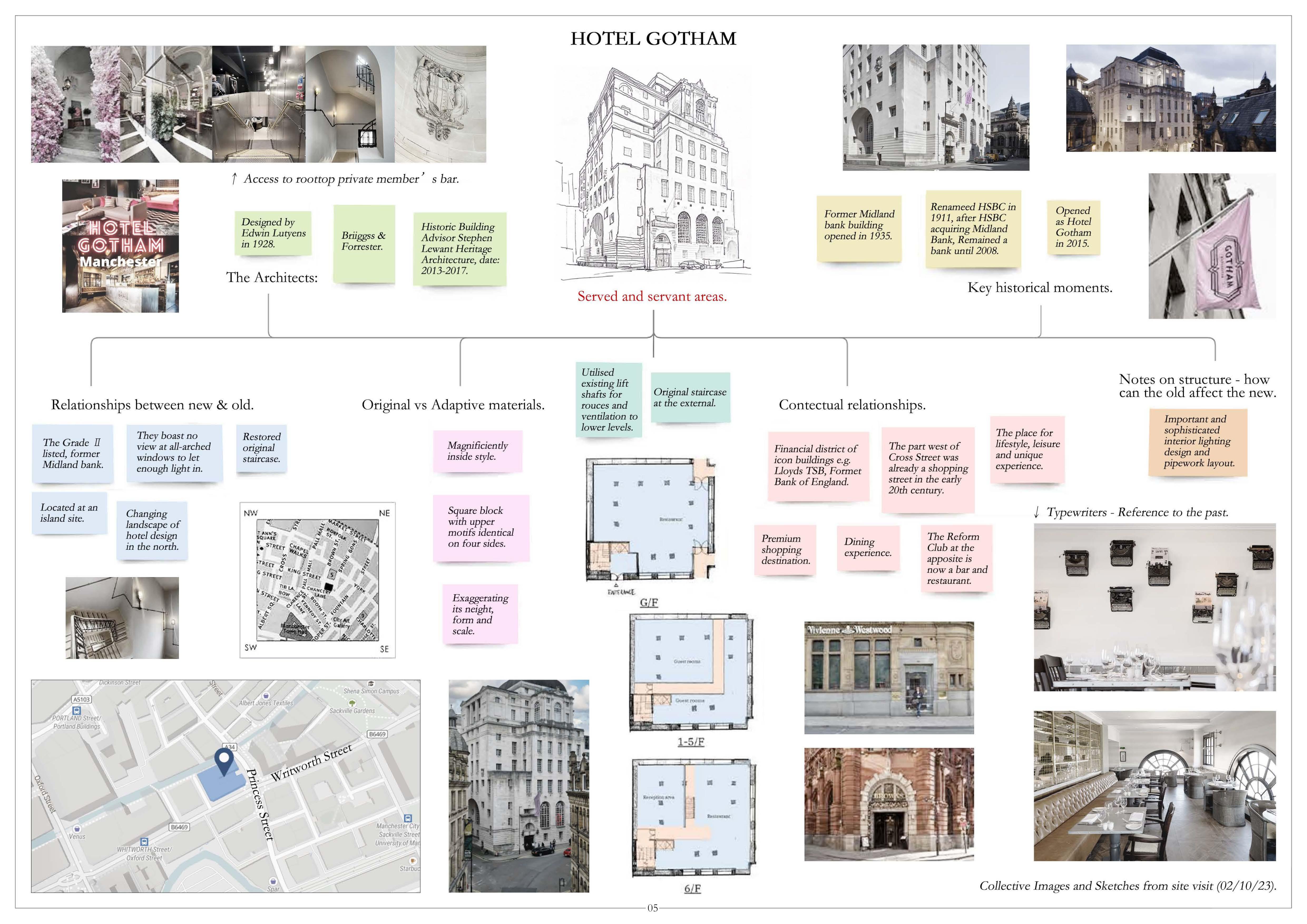
Task: Click the blue location pin on map
Action: click(224, 760)
